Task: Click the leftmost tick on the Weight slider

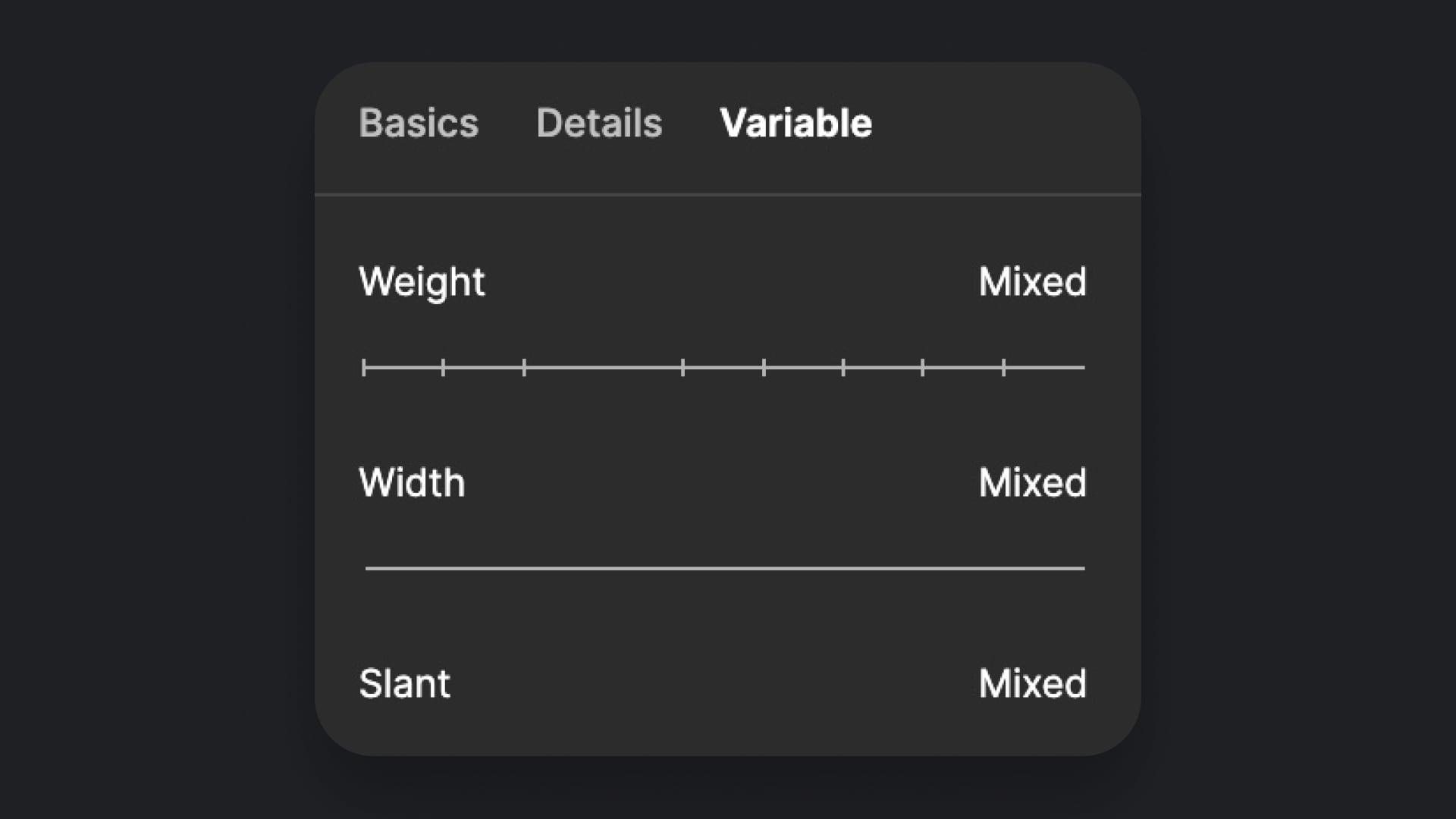Action: tap(366, 366)
